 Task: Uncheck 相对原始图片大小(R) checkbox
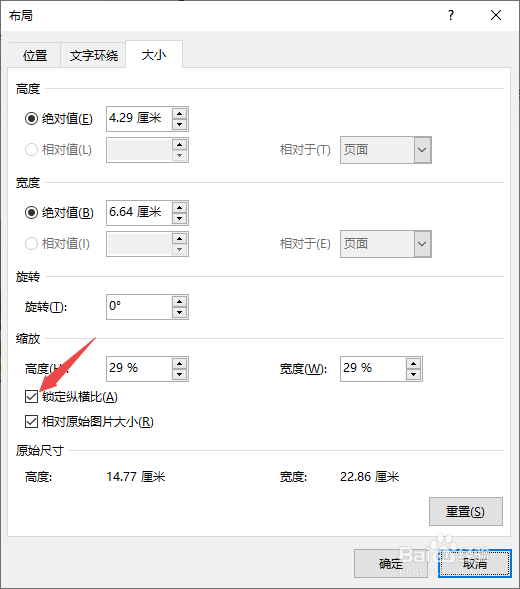pos(31,421)
